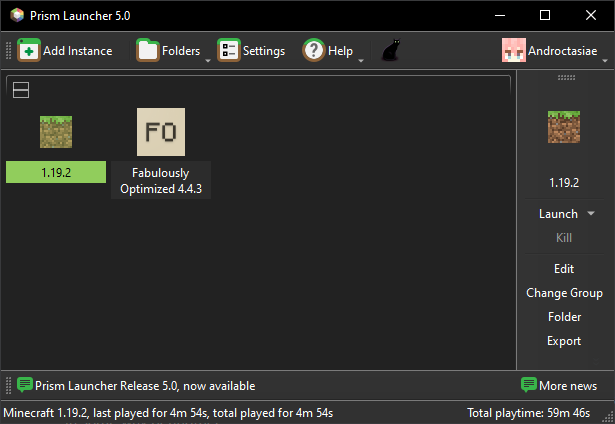Open the Folders toolbar icon

148,51
